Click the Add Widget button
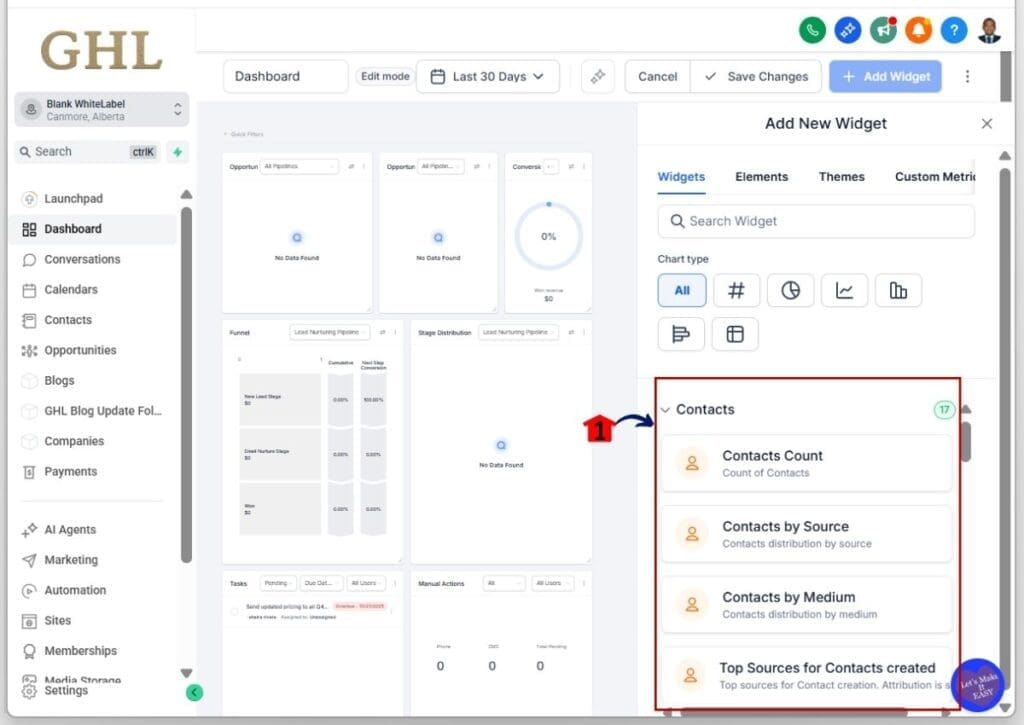Screen dimensions: 1024x725 [x=885, y=76]
